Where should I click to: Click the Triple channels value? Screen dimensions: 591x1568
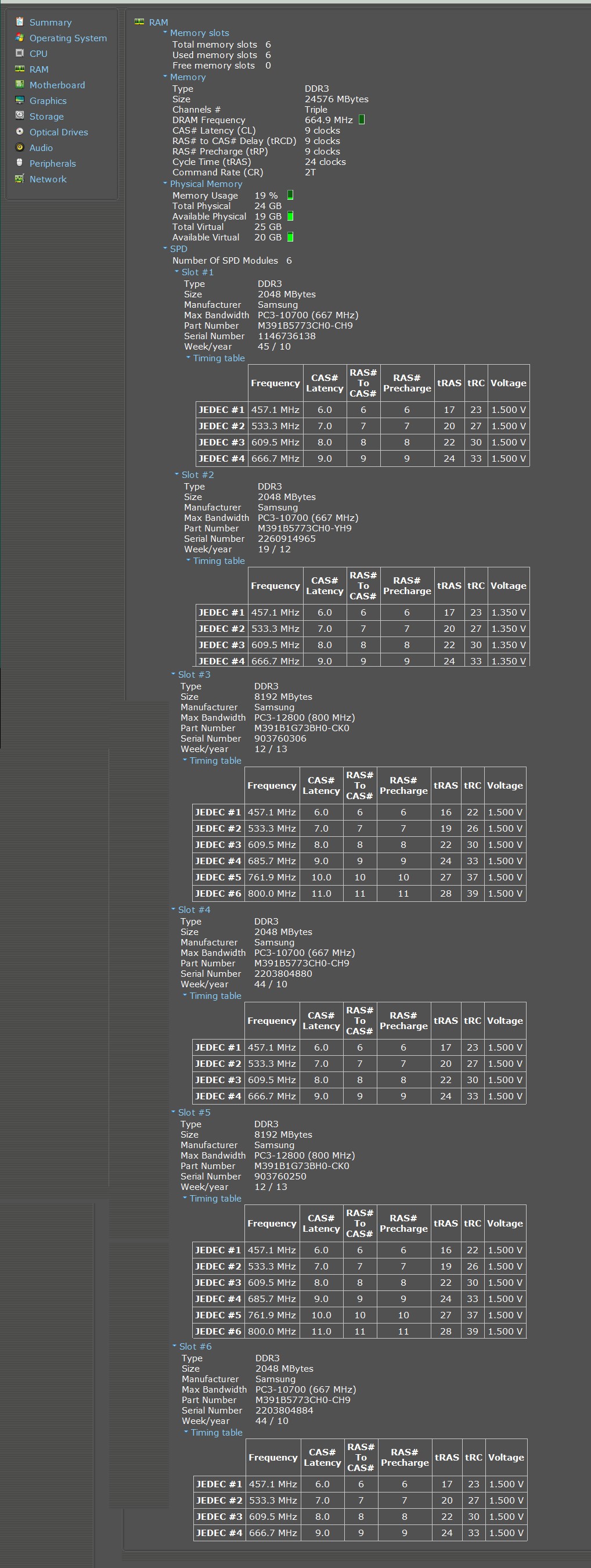[316, 110]
